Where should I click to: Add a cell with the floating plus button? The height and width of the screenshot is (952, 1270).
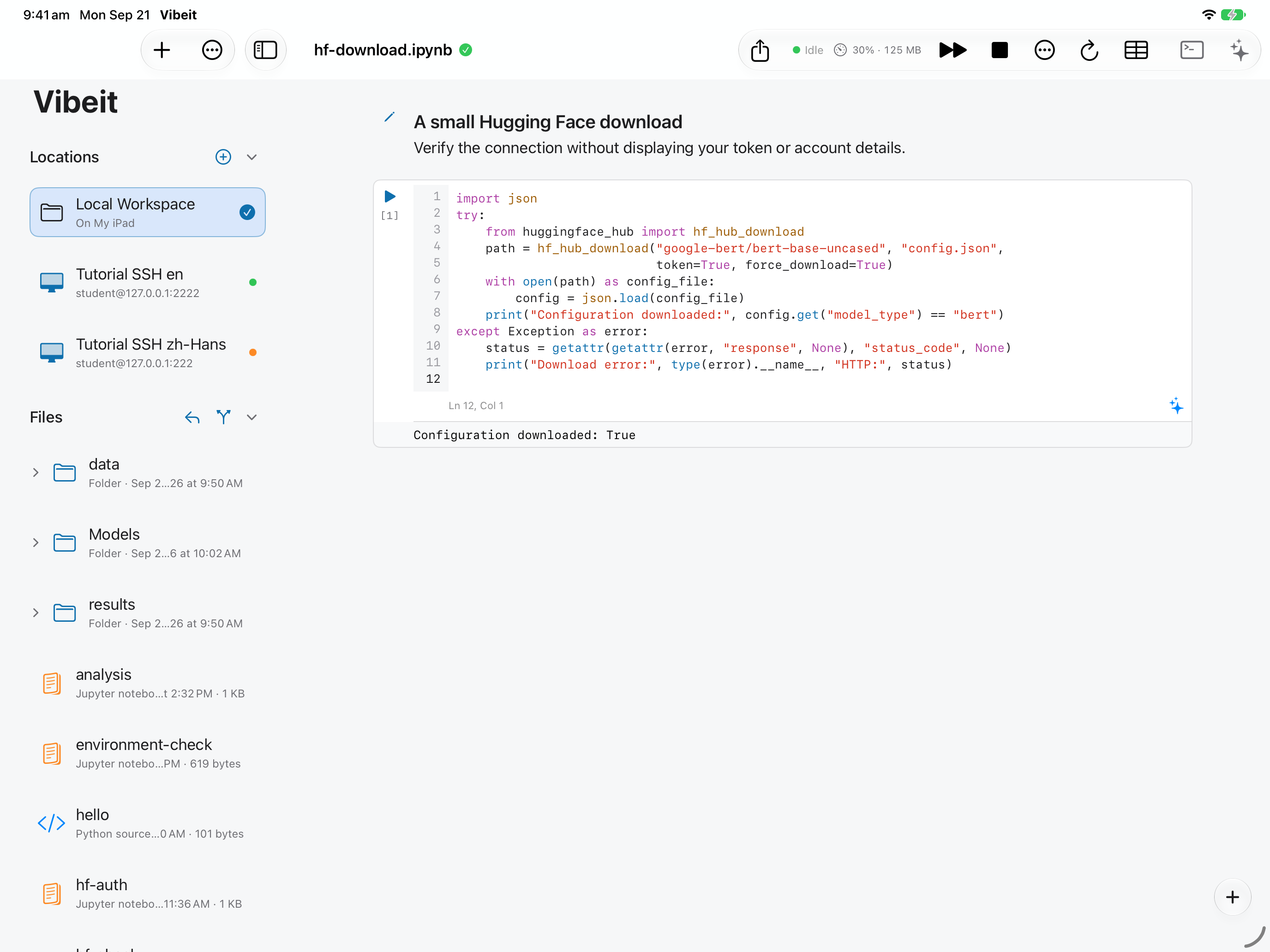click(1232, 897)
